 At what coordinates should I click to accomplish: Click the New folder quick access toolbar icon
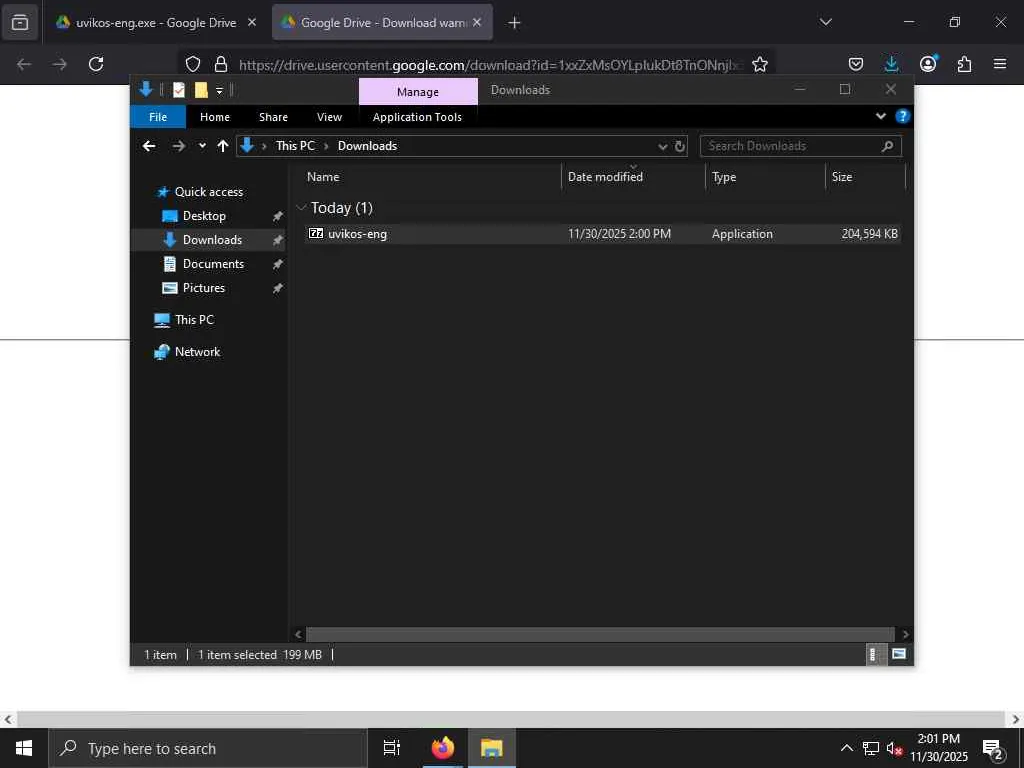coord(201,90)
